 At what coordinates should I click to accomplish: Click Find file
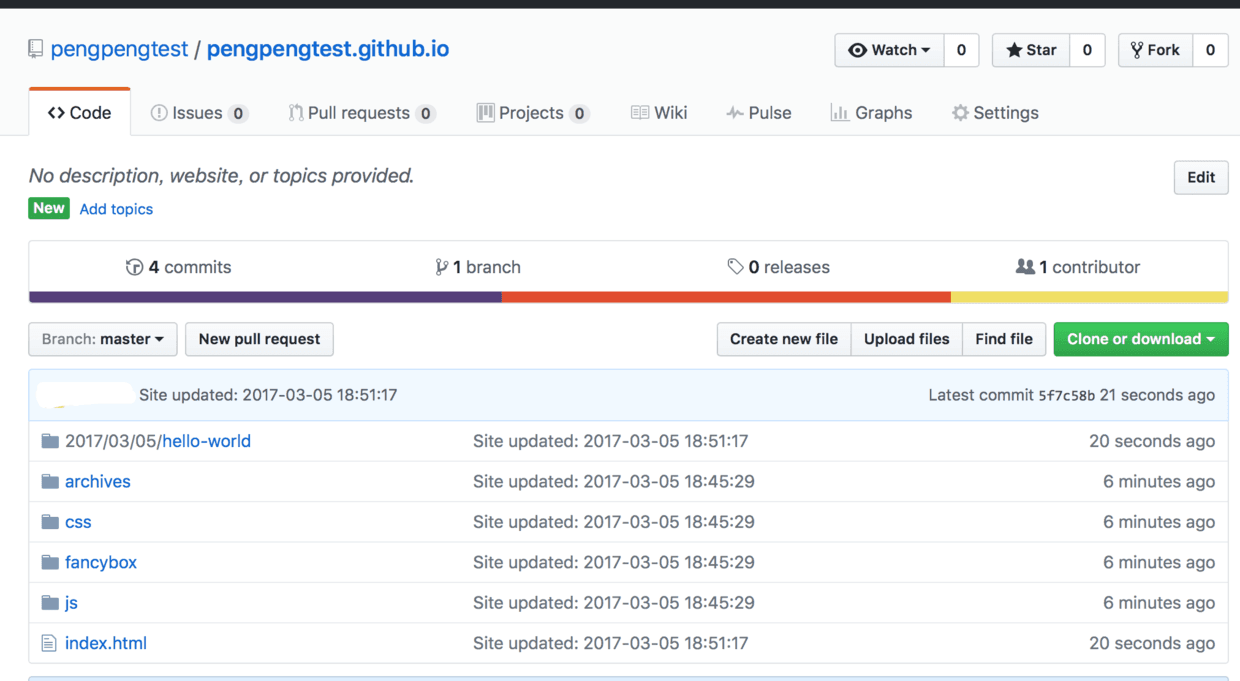click(1004, 339)
